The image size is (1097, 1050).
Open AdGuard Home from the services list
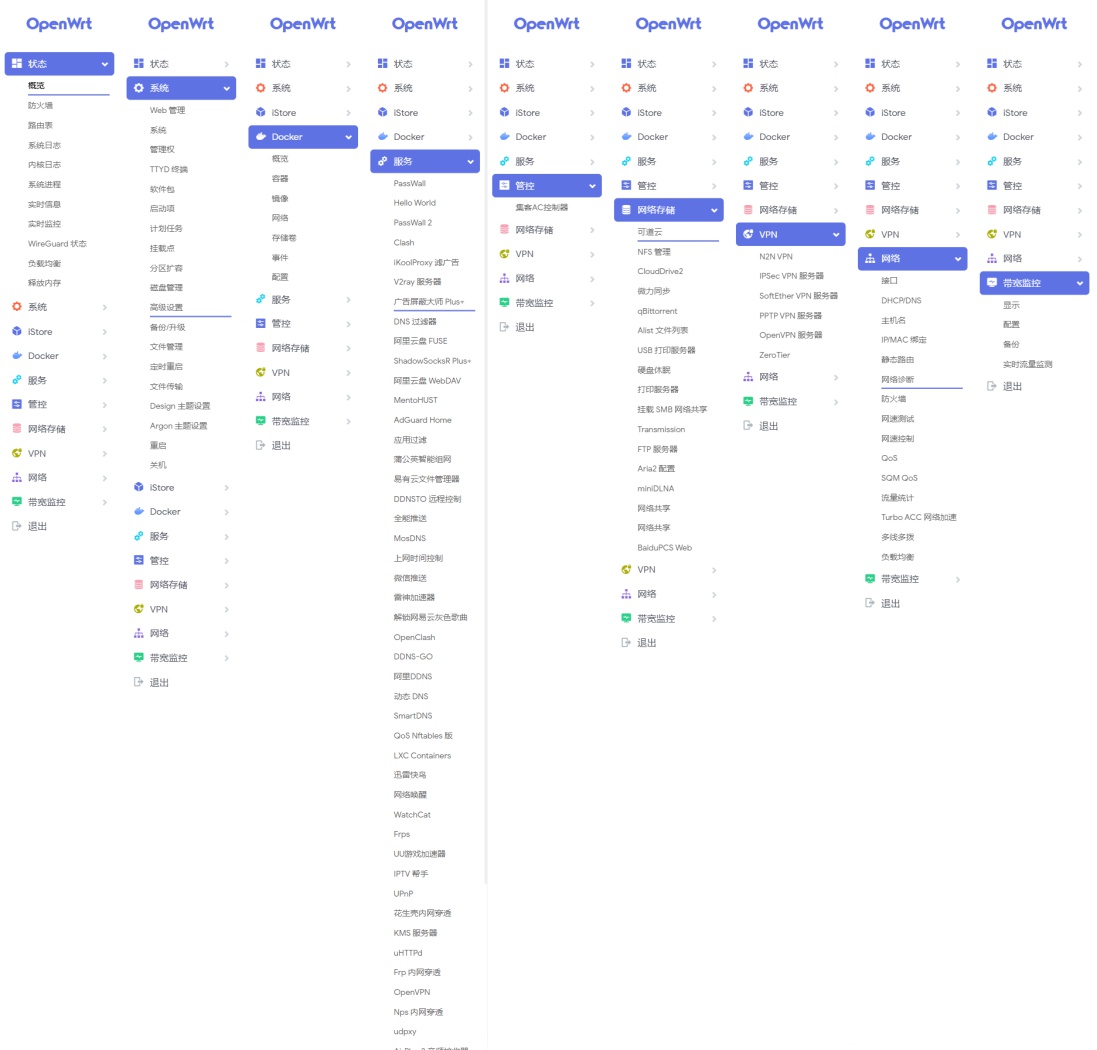(422, 420)
